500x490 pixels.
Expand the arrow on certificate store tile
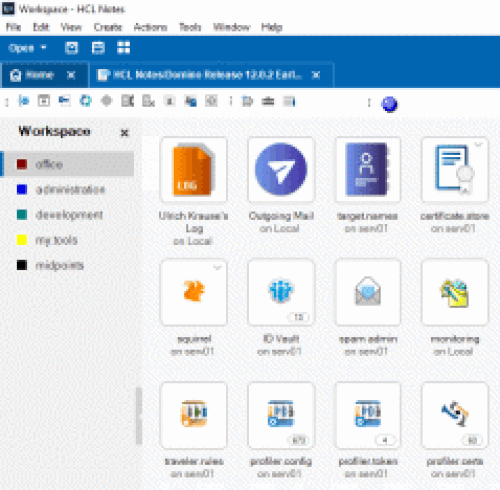click(x=479, y=145)
